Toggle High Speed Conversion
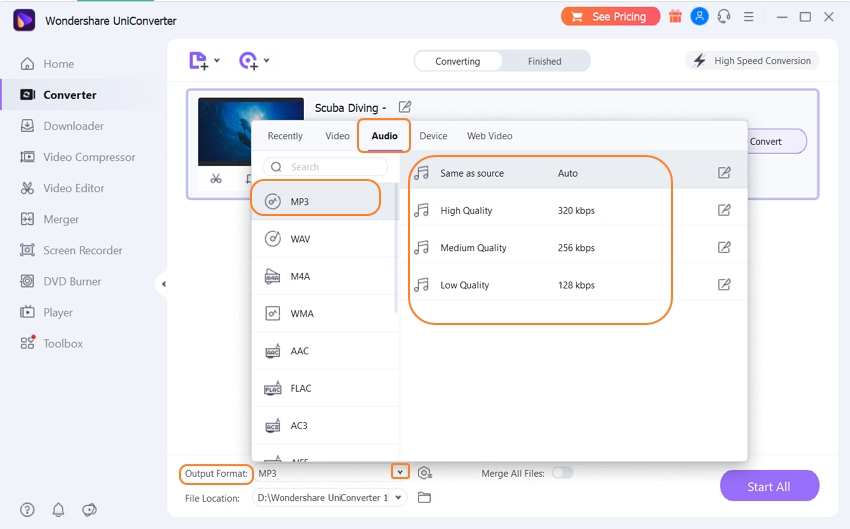This screenshot has height=529, width=850. point(754,61)
